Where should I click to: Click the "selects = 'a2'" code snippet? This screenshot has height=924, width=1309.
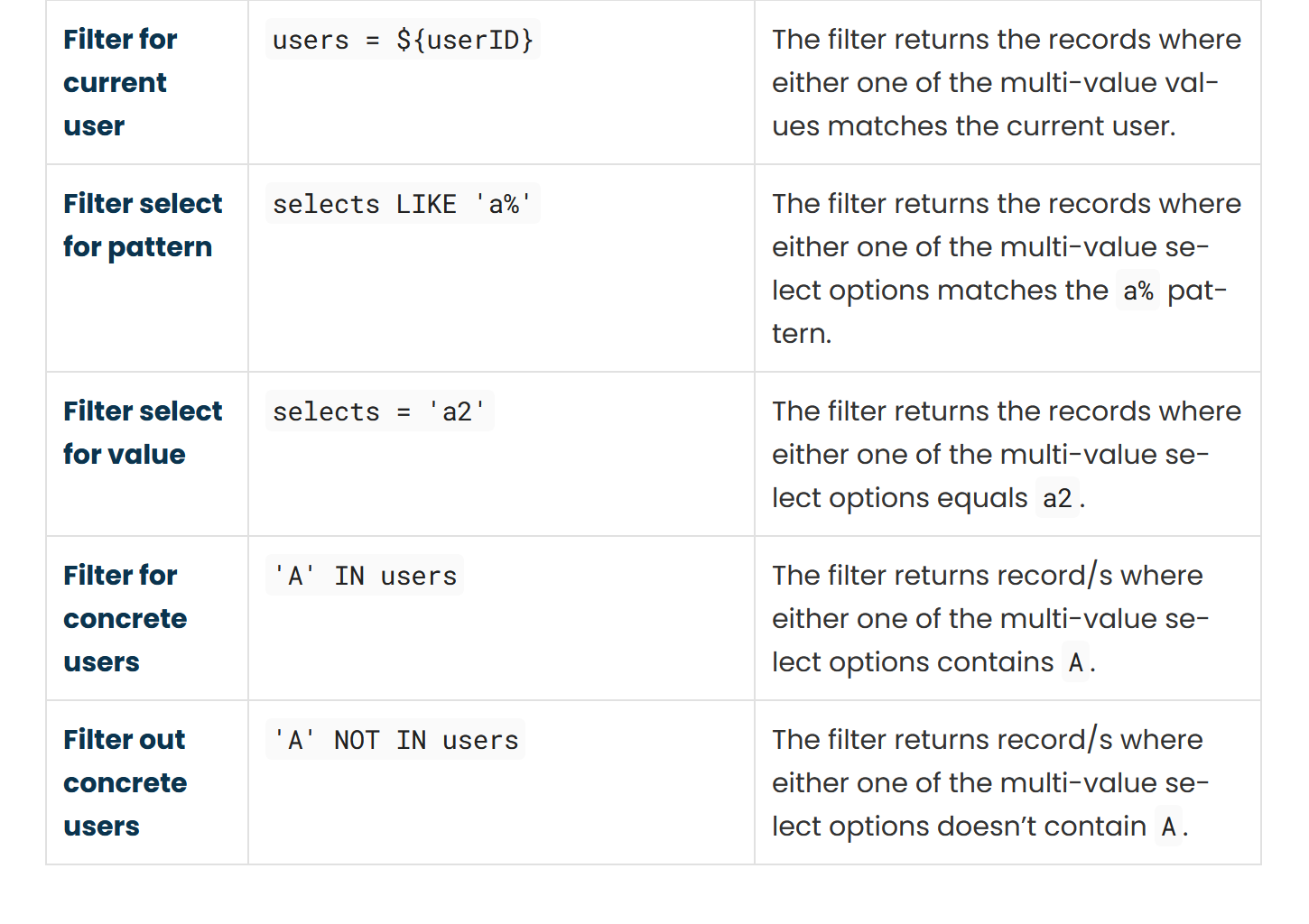(379, 411)
